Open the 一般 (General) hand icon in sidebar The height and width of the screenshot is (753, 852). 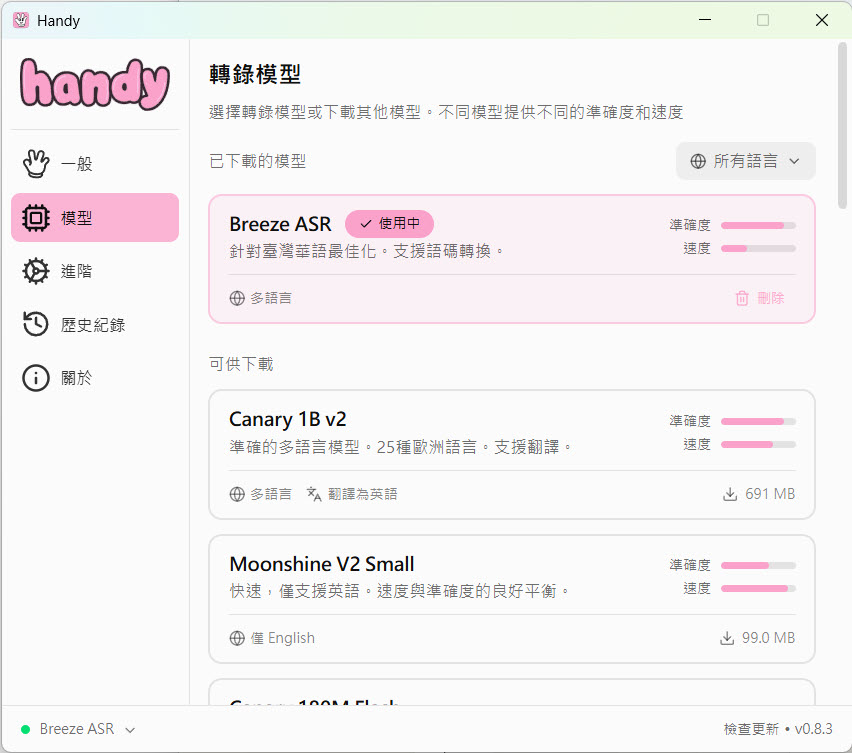click(x=36, y=163)
